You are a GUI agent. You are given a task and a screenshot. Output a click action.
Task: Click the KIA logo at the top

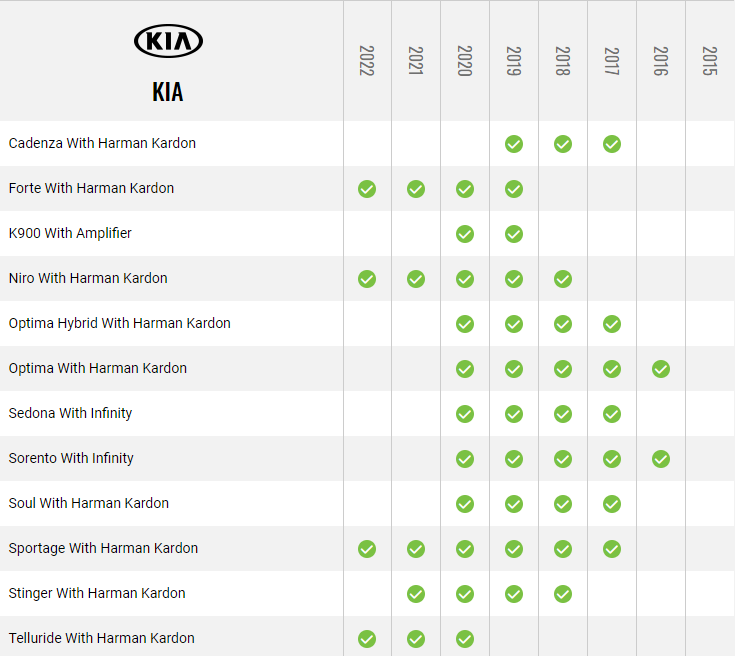click(168, 41)
